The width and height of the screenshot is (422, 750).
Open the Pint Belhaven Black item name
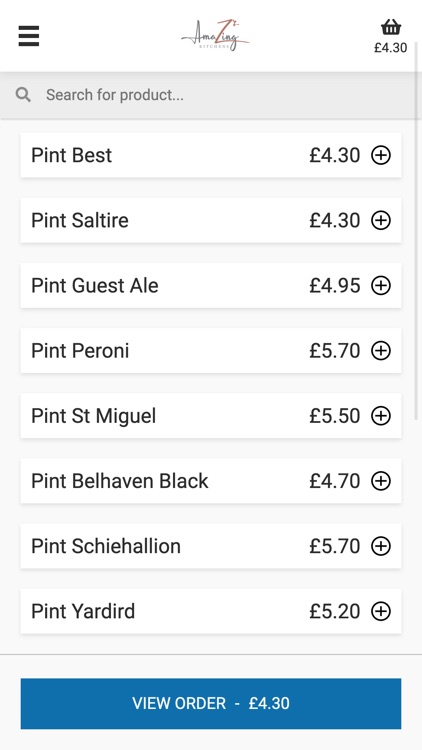(120, 481)
